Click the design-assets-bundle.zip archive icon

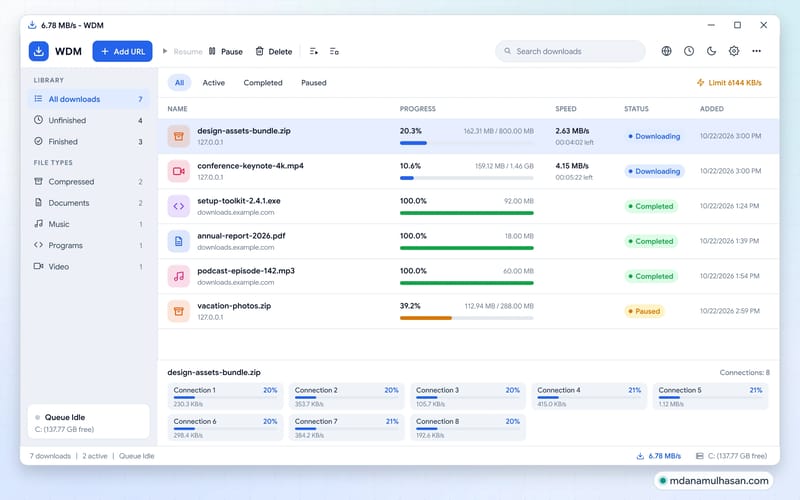pyautogui.click(x=179, y=136)
